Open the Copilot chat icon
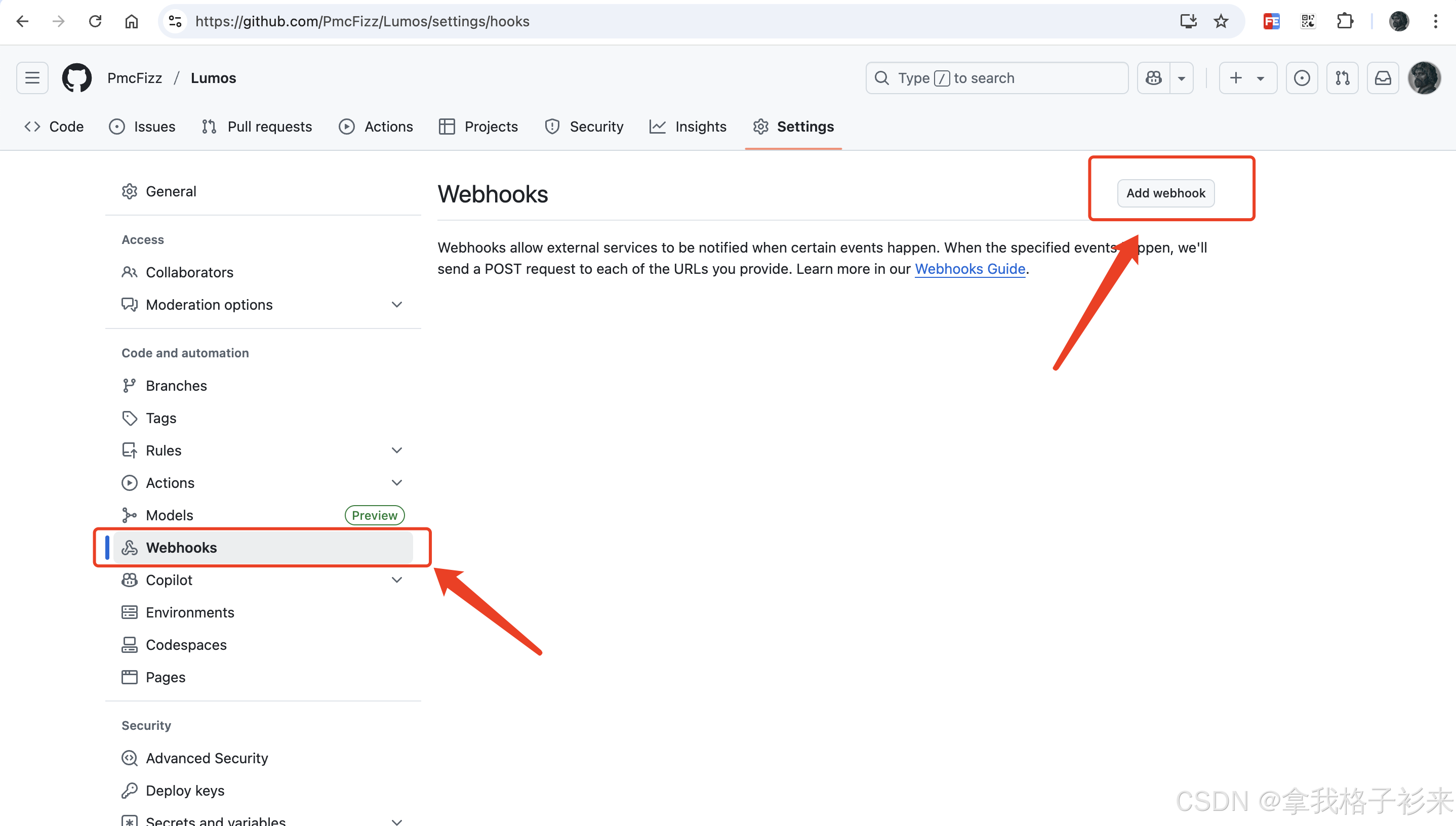 coord(1154,78)
